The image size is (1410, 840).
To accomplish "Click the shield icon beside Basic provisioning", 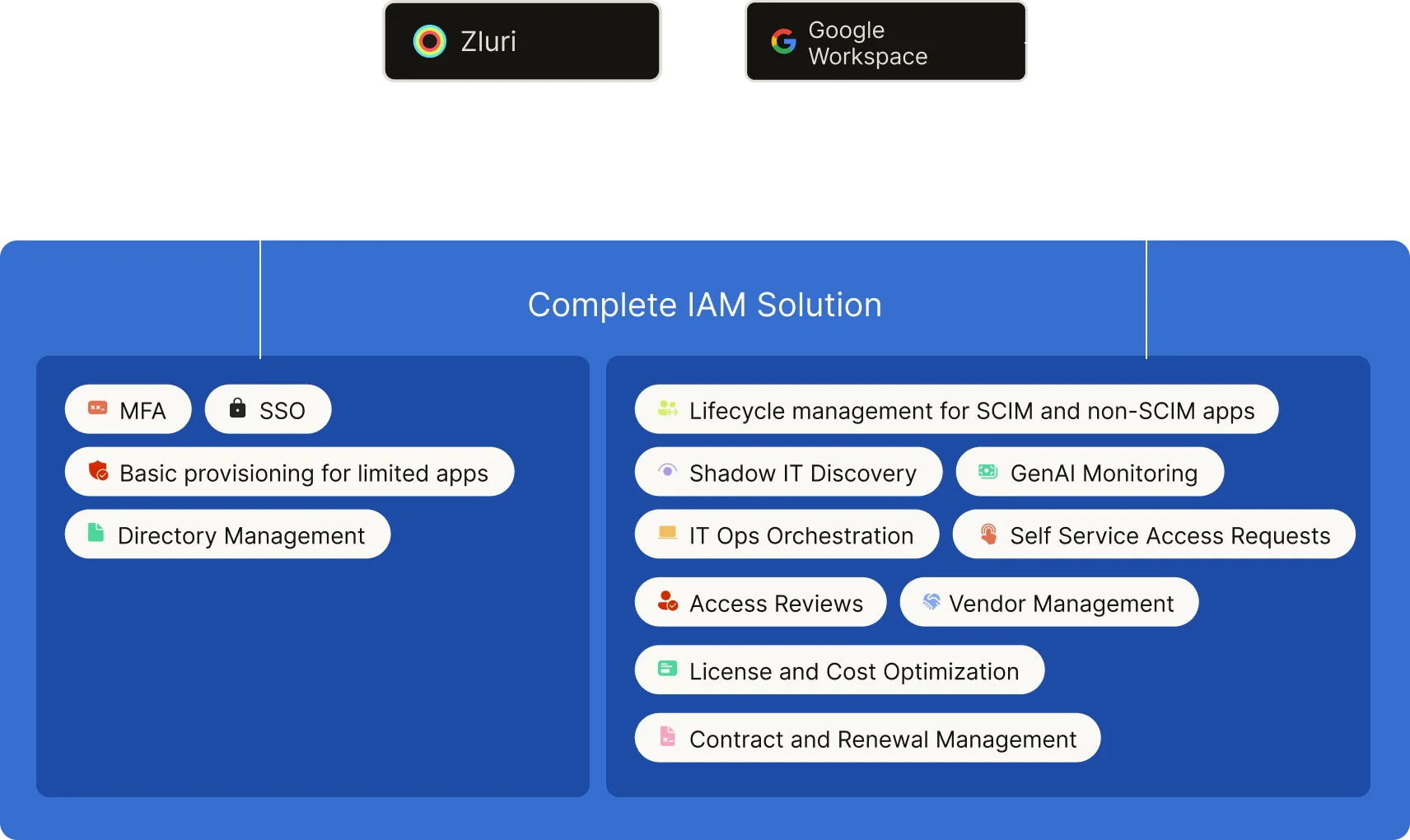I will click(x=99, y=471).
